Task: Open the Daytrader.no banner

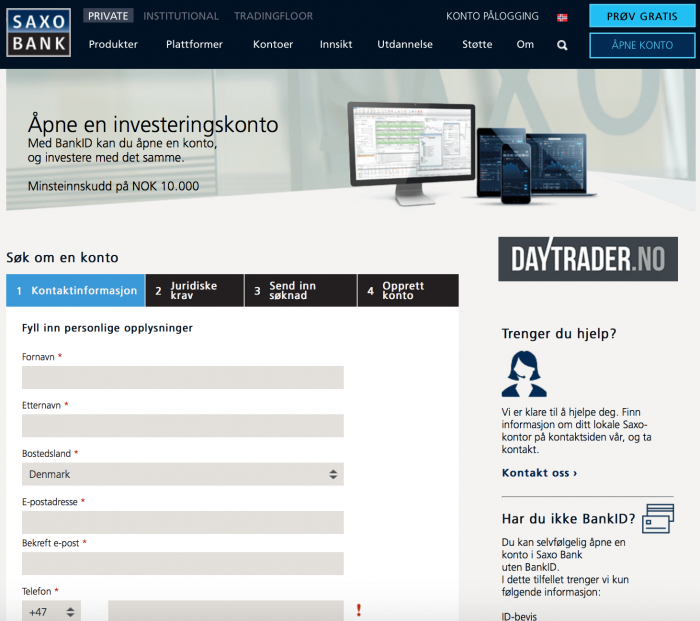Action: pos(588,259)
